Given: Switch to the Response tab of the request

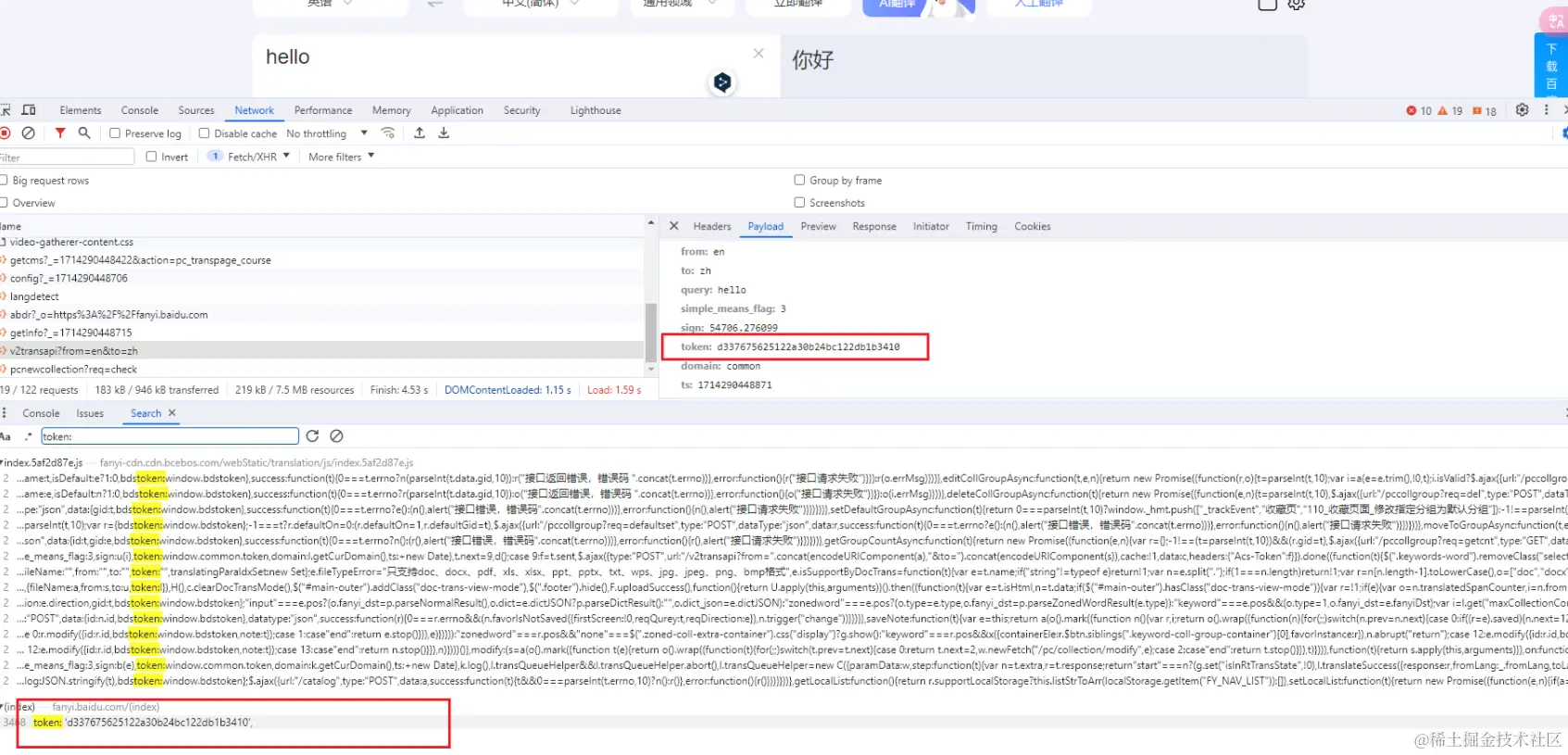Looking at the screenshot, I should (x=874, y=226).
